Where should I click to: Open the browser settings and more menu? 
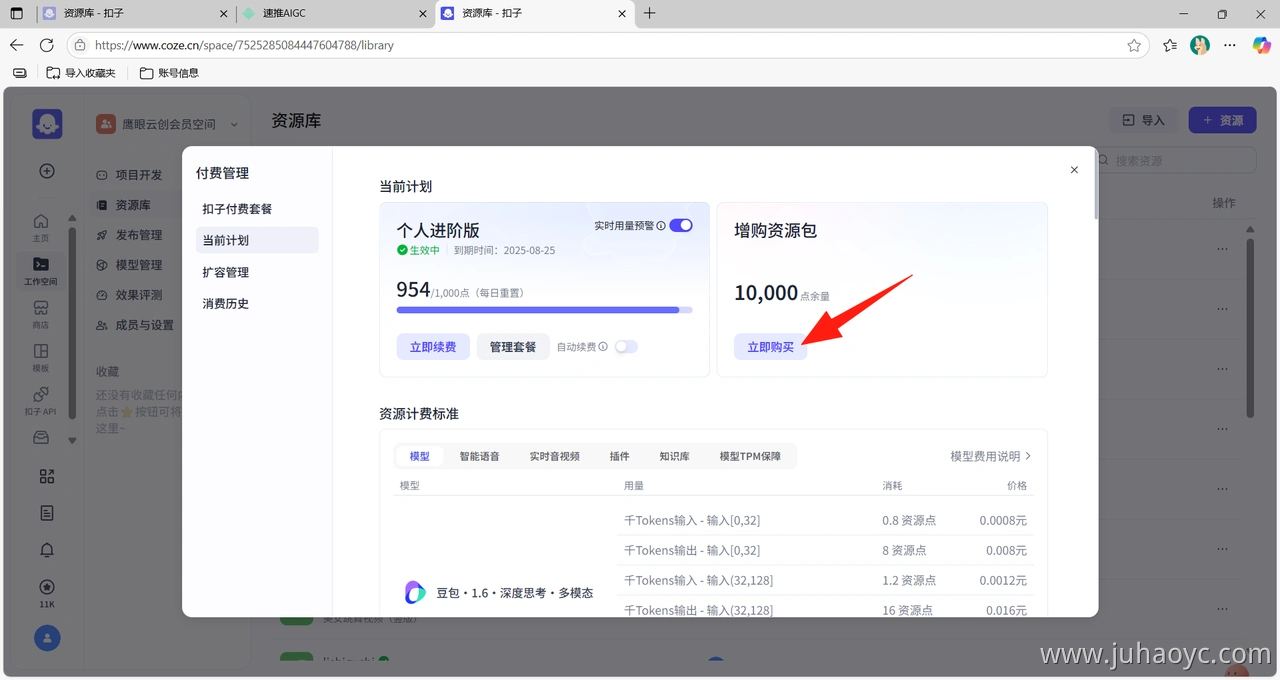click(1230, 45)
